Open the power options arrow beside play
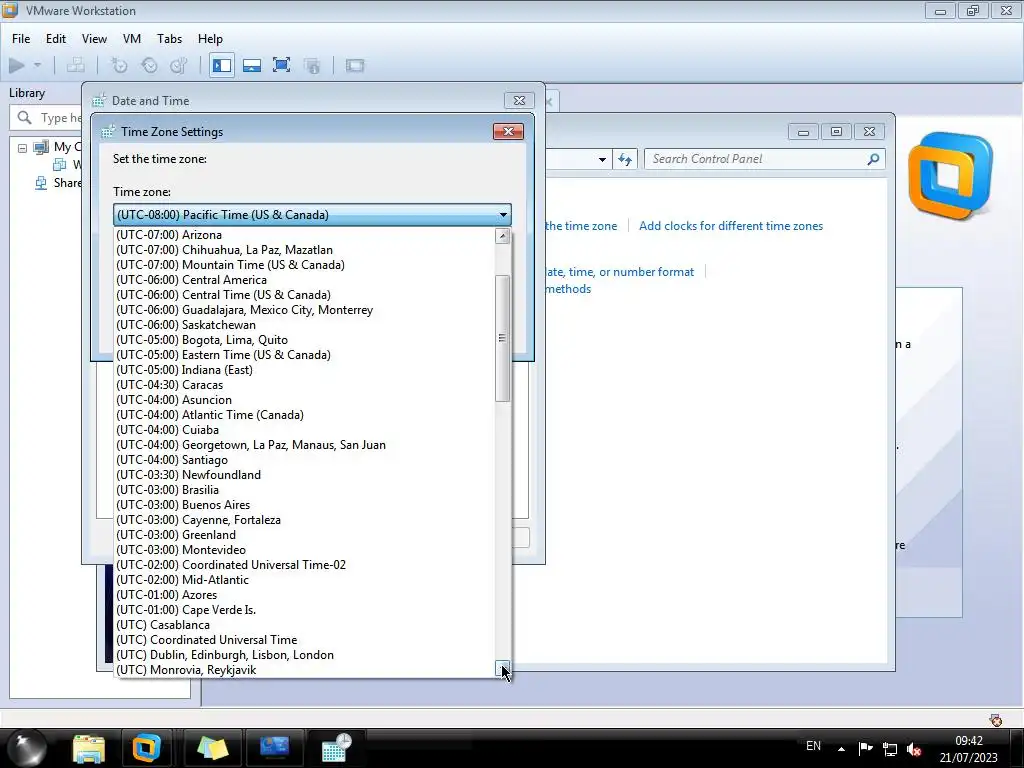The height and width of the screenshot is (768, 1024). pos(37,65)
